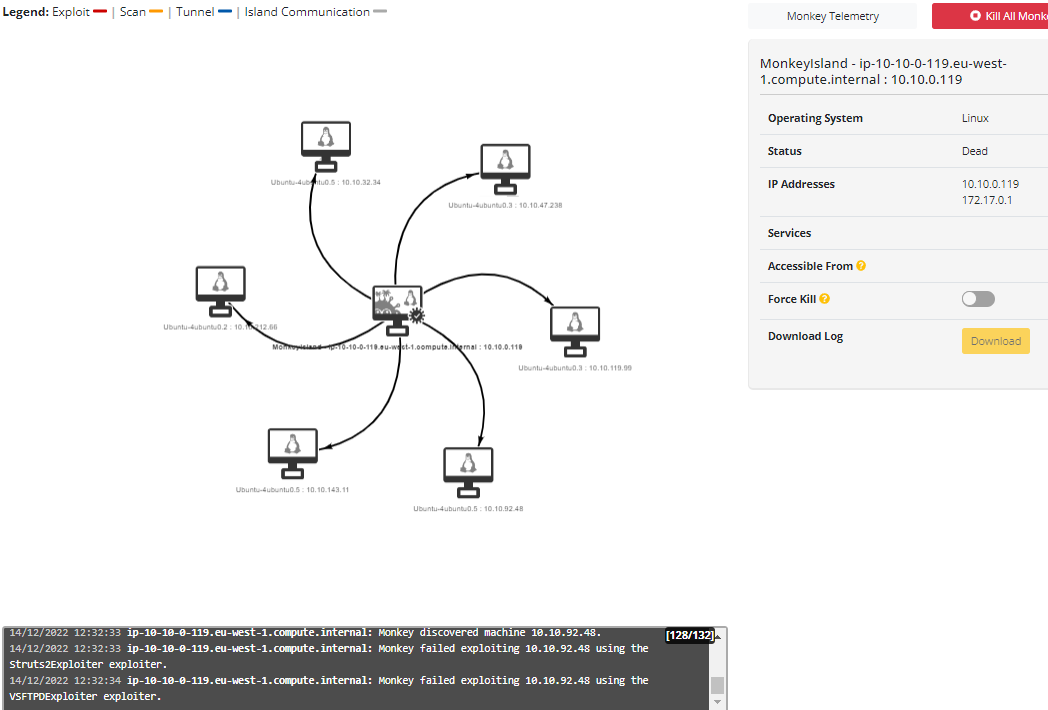Select the Linux node 10.10.212.66 icon
The image size is (1048, 710).
221,291
